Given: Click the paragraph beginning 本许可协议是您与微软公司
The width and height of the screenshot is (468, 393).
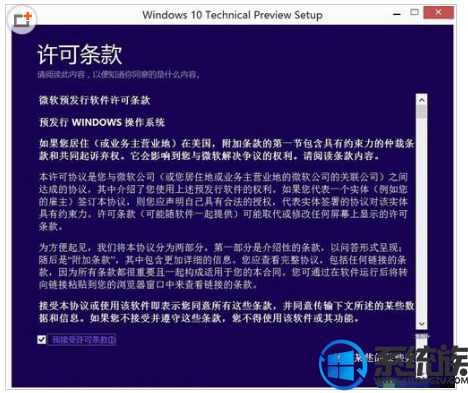Looking at the screenshot, I should [223, 201].
